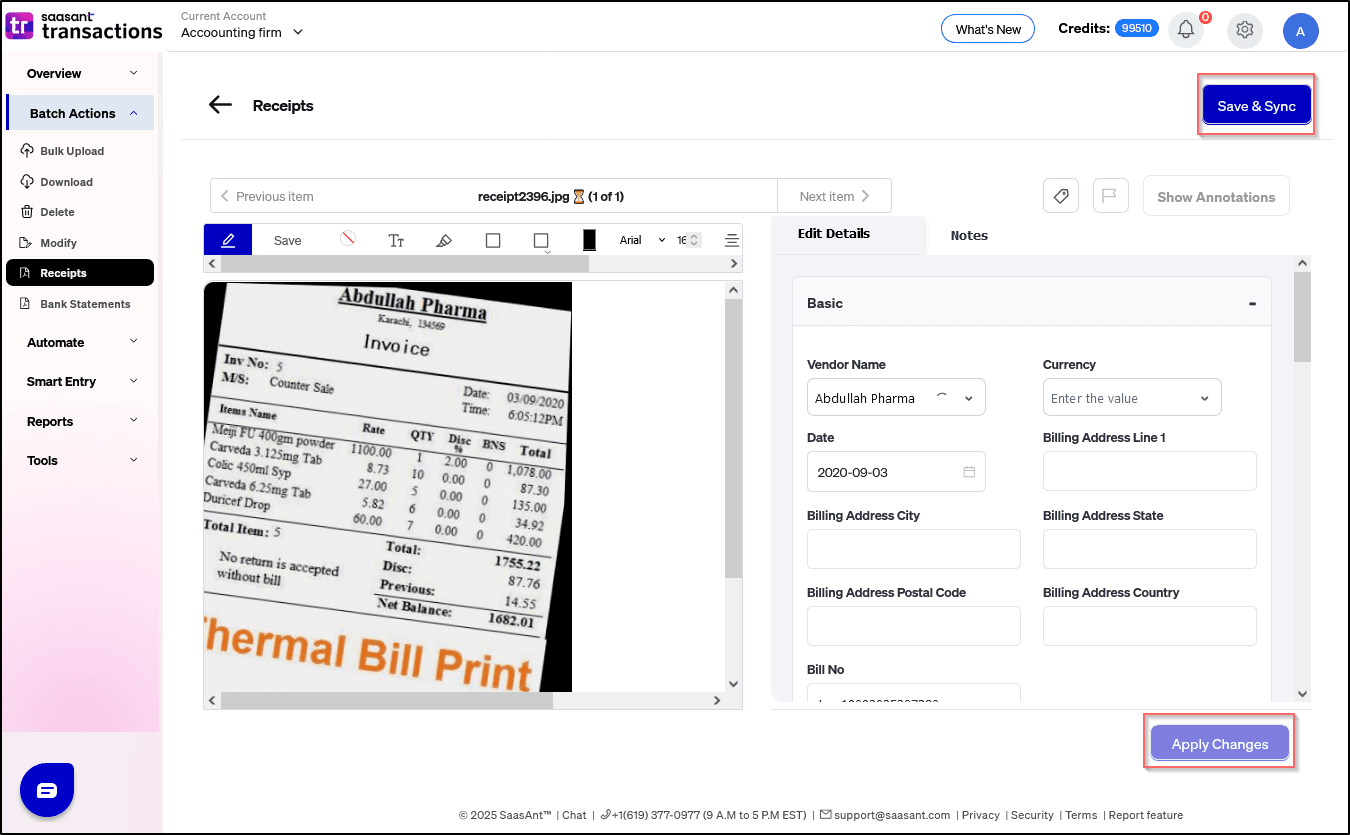Open the settings gear

point(1244,30)
